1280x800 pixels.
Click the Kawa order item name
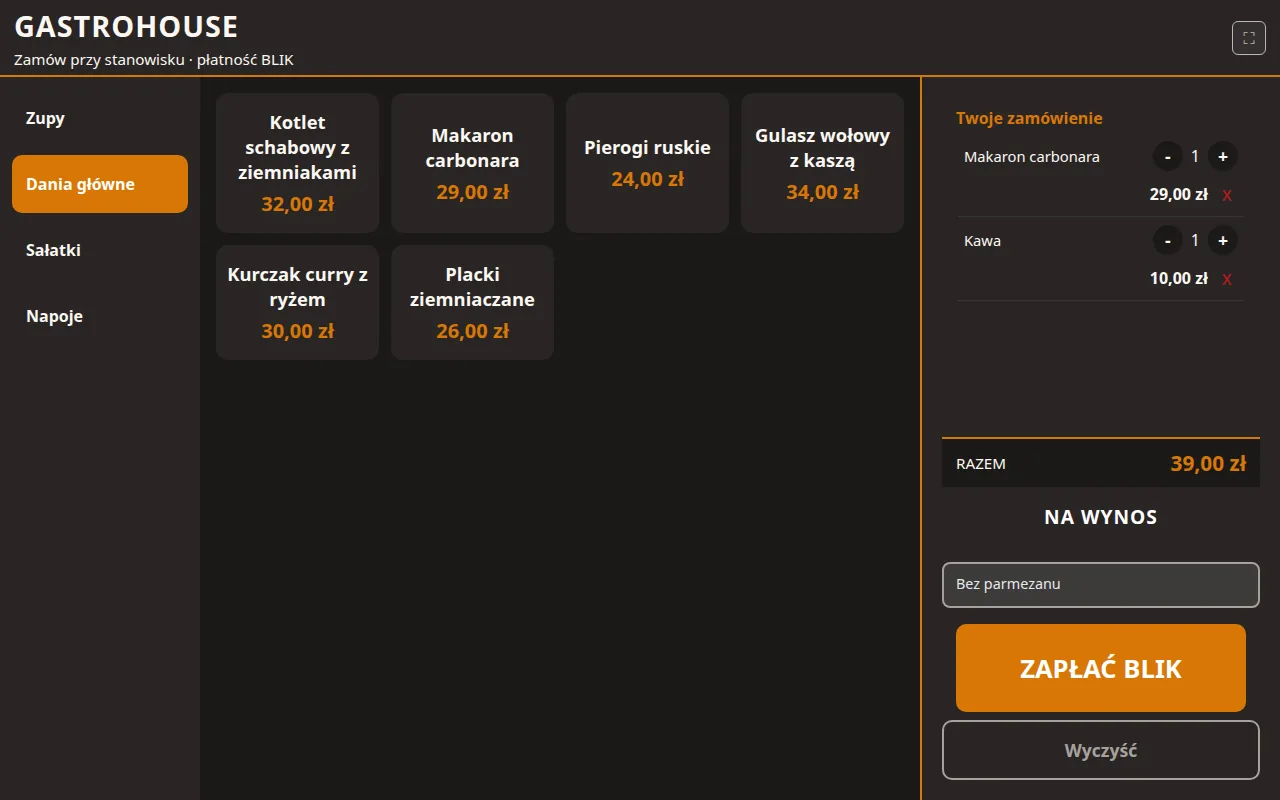(x=982, y=241)
